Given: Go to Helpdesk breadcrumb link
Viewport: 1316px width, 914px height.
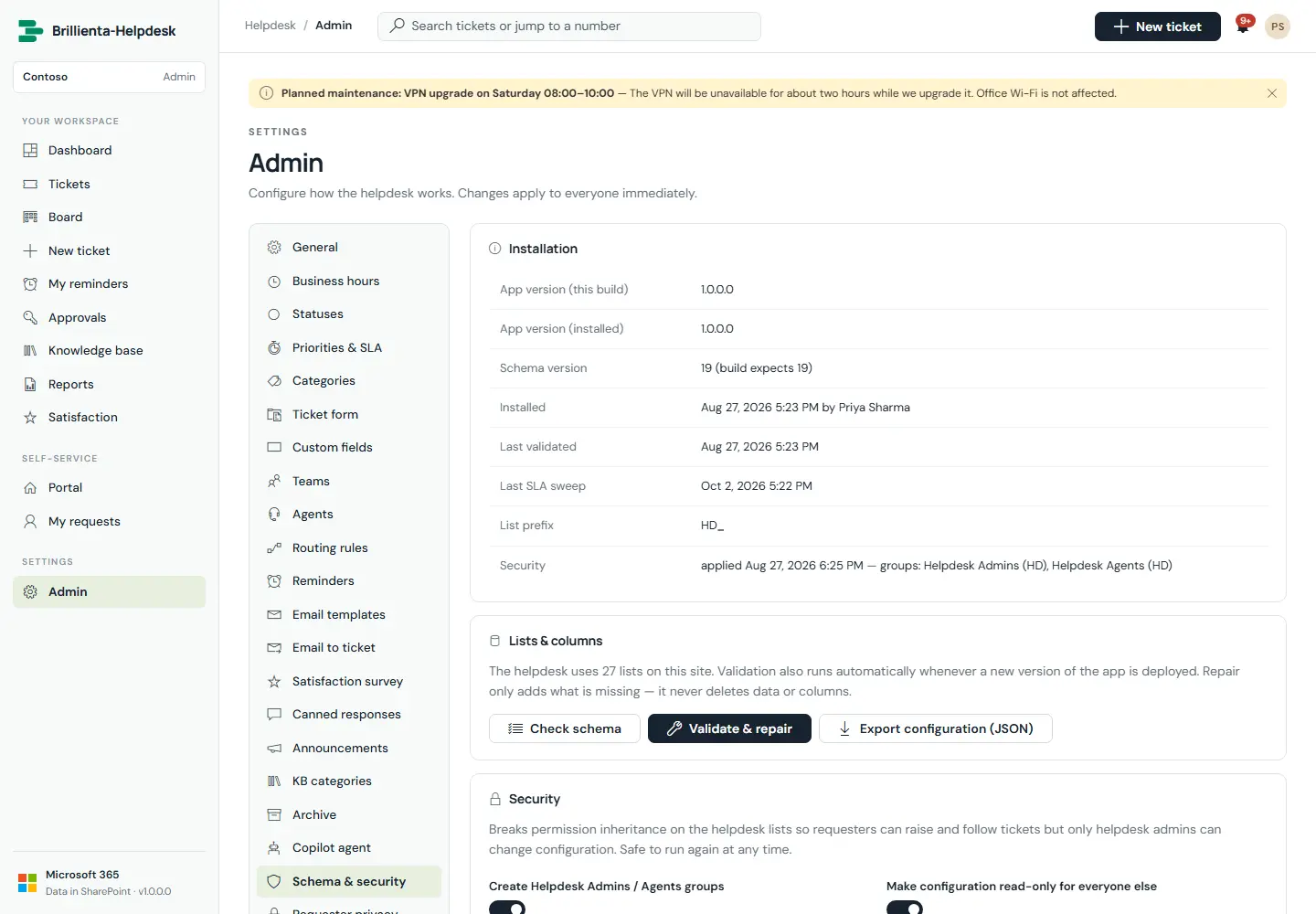Looking at the screenshot, I should pos(270,26).
